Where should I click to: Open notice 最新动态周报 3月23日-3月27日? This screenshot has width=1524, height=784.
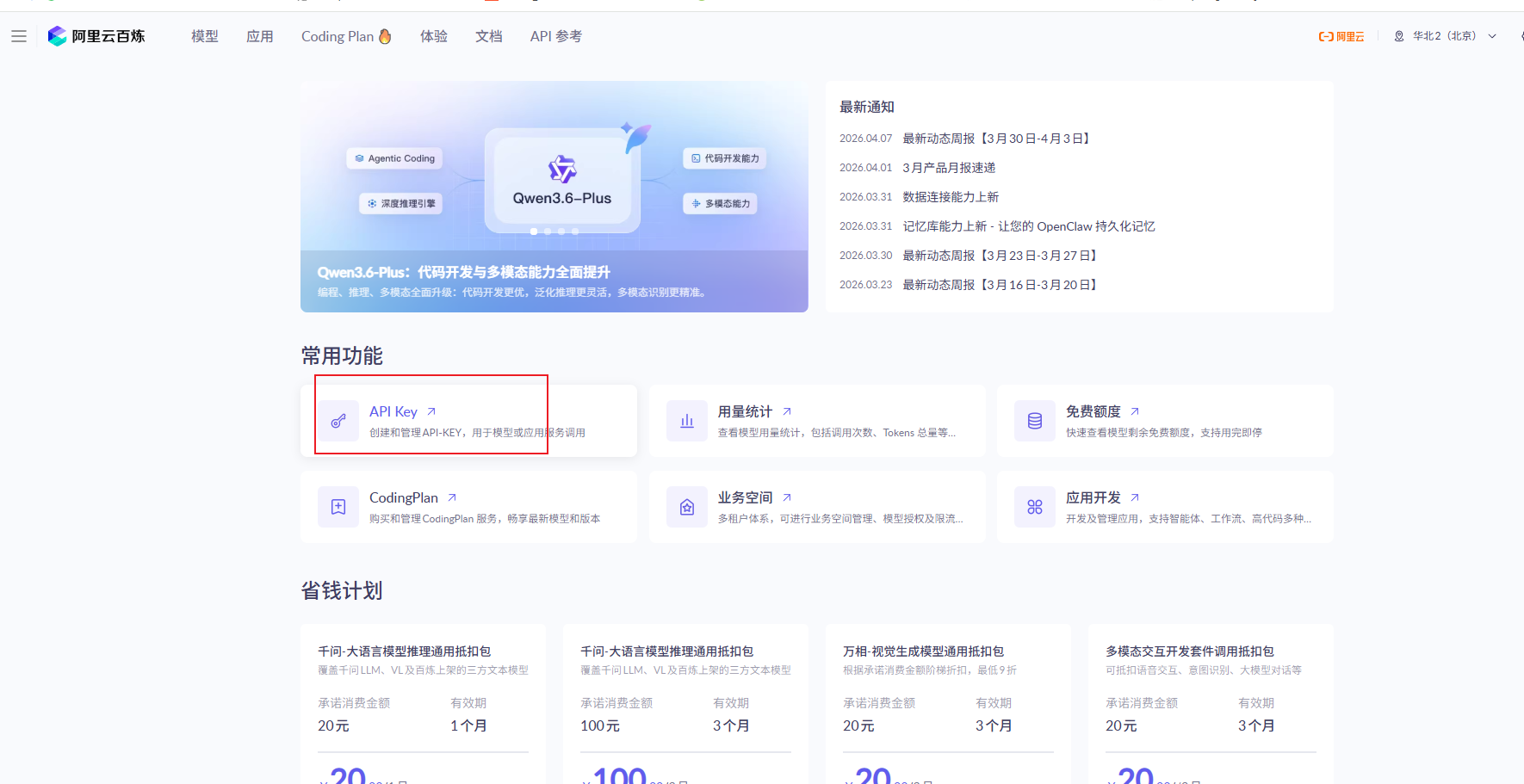point(1002,256)
